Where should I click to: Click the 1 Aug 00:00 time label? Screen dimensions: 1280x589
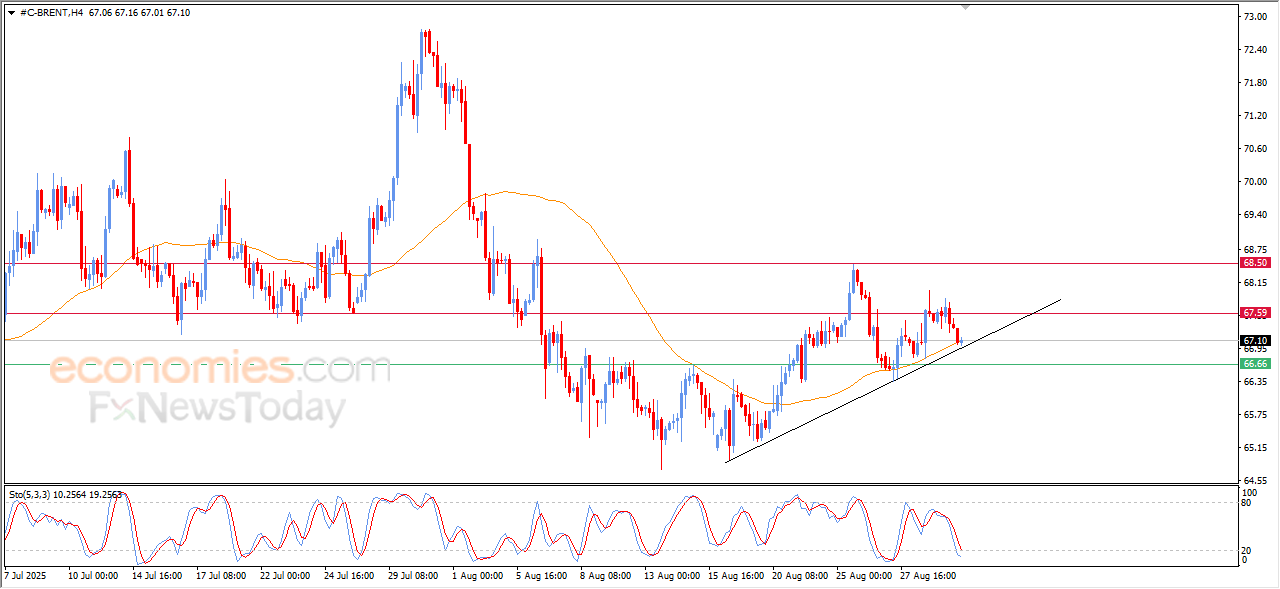pos(477,576)
